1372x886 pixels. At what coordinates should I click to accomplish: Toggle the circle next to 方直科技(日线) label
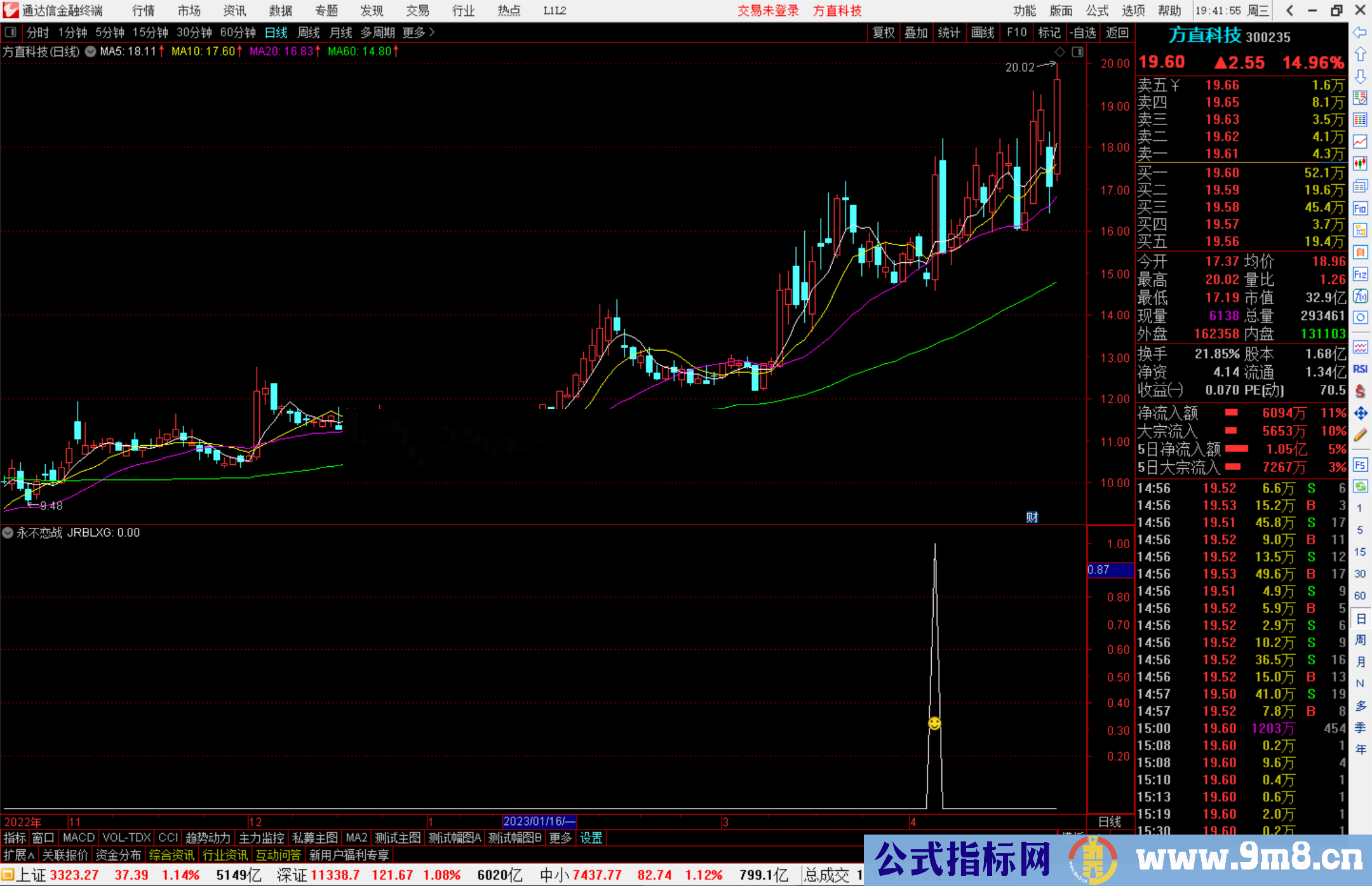(91, 51)
